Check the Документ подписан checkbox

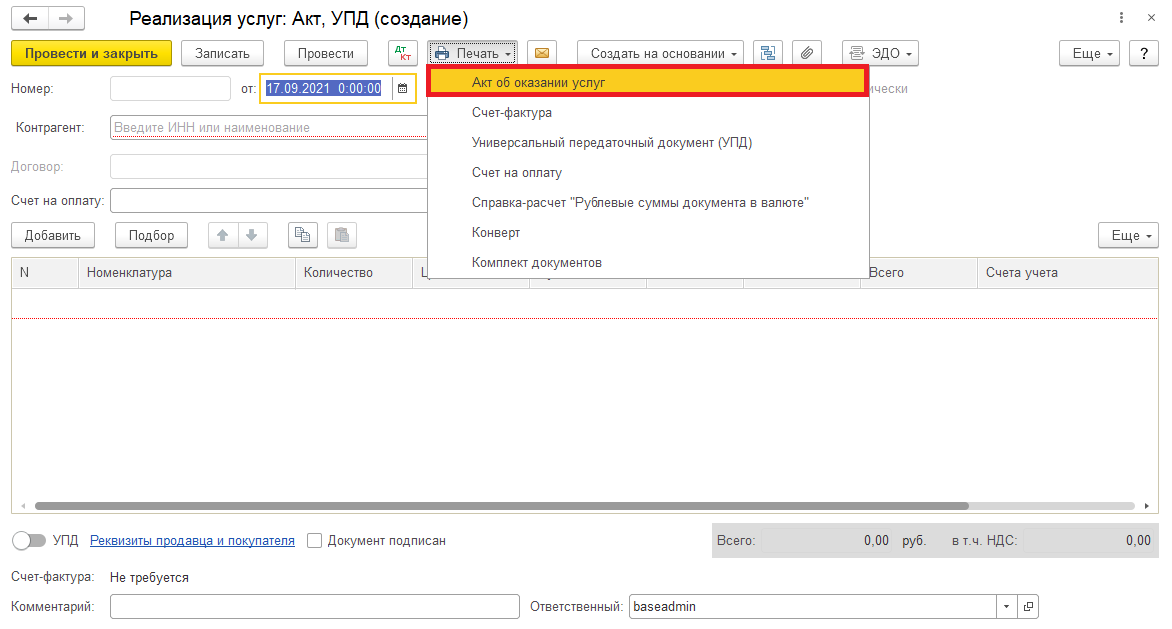coord(315,540)
